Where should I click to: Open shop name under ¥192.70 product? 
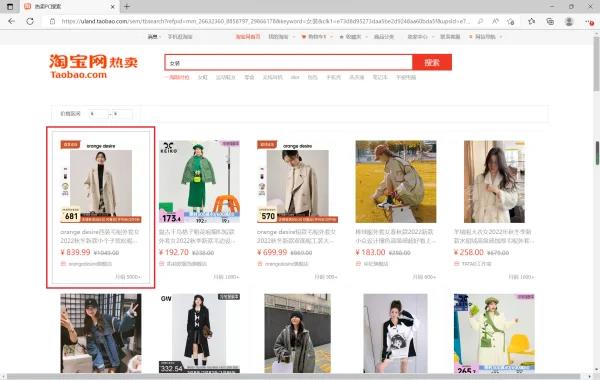coord(187,264)
